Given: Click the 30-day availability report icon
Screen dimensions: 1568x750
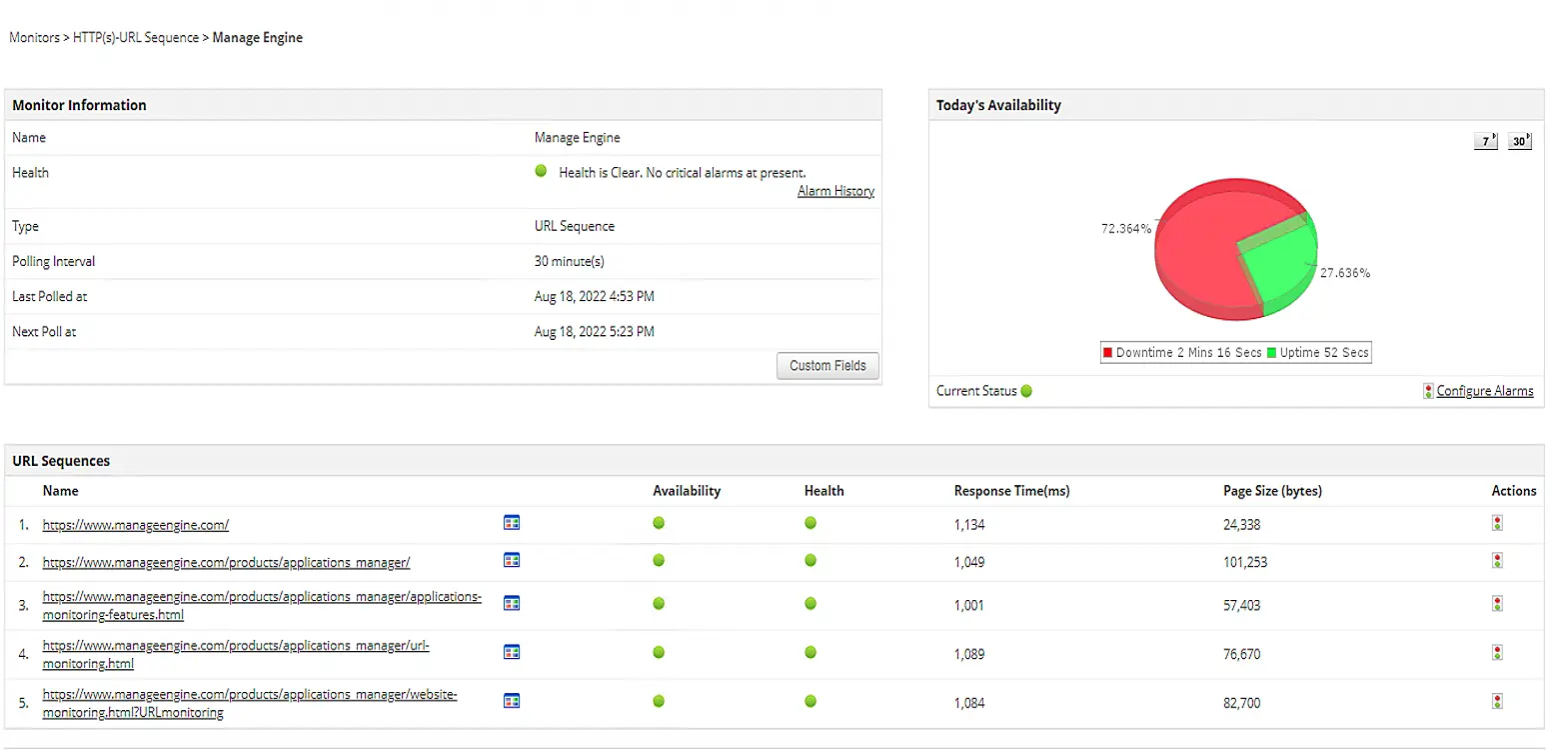Looking at the screenshot, I should (x=1519, y=141).
